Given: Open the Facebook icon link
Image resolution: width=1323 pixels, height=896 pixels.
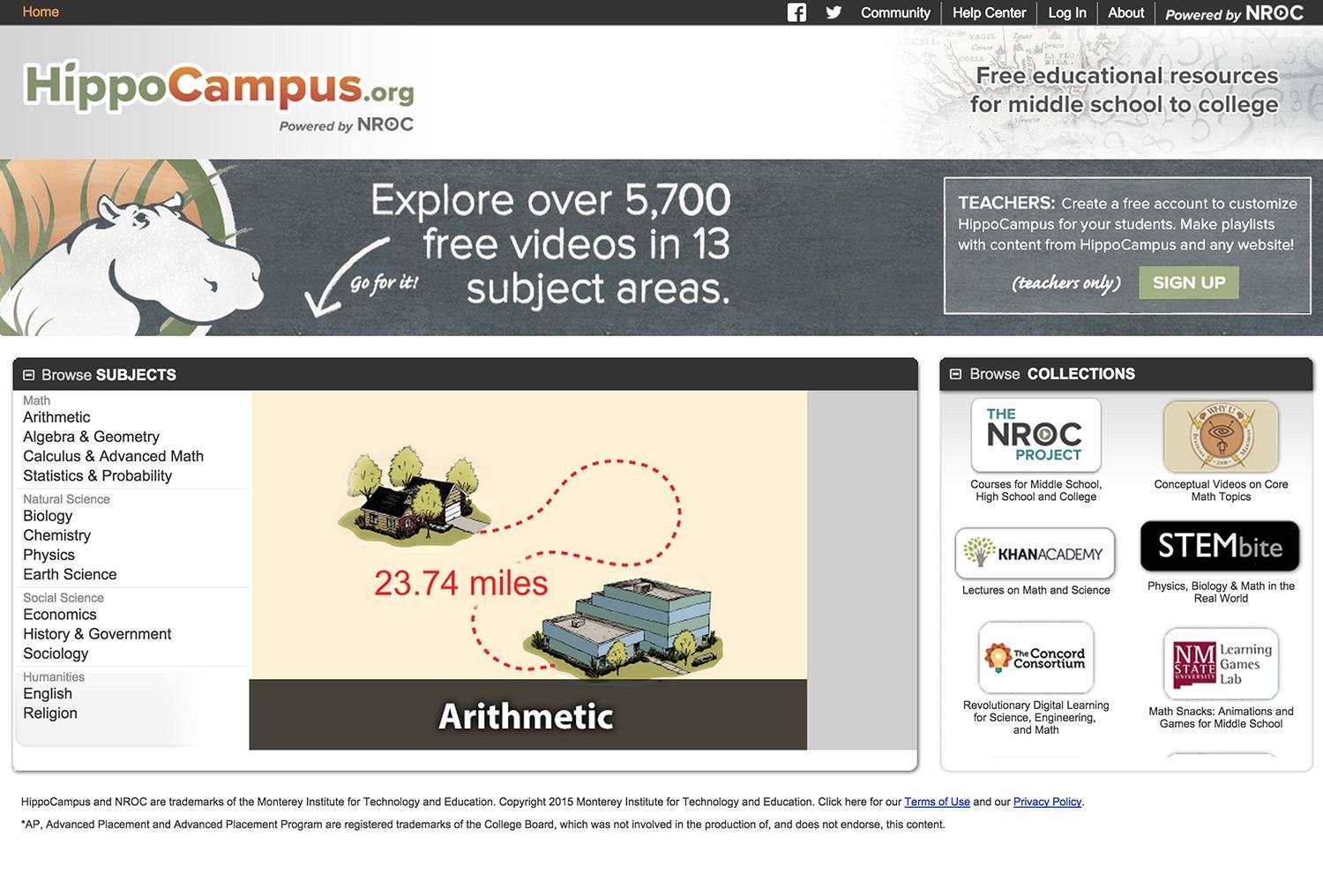Looking at the screenshot, I should [796, 12].
